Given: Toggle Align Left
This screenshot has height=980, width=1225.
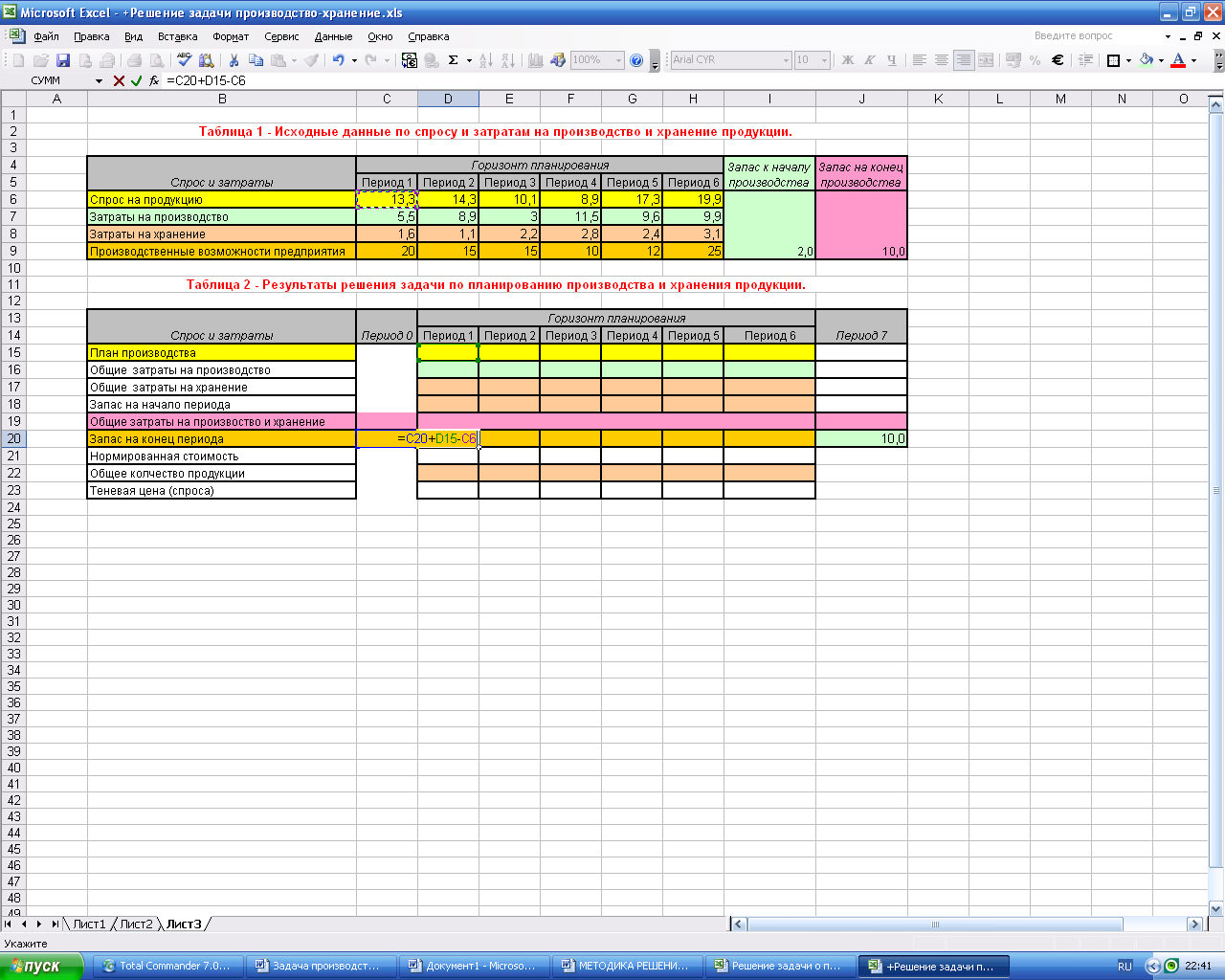Looking at the screenshot, I should pyautogui.click(x=920, y=60).
